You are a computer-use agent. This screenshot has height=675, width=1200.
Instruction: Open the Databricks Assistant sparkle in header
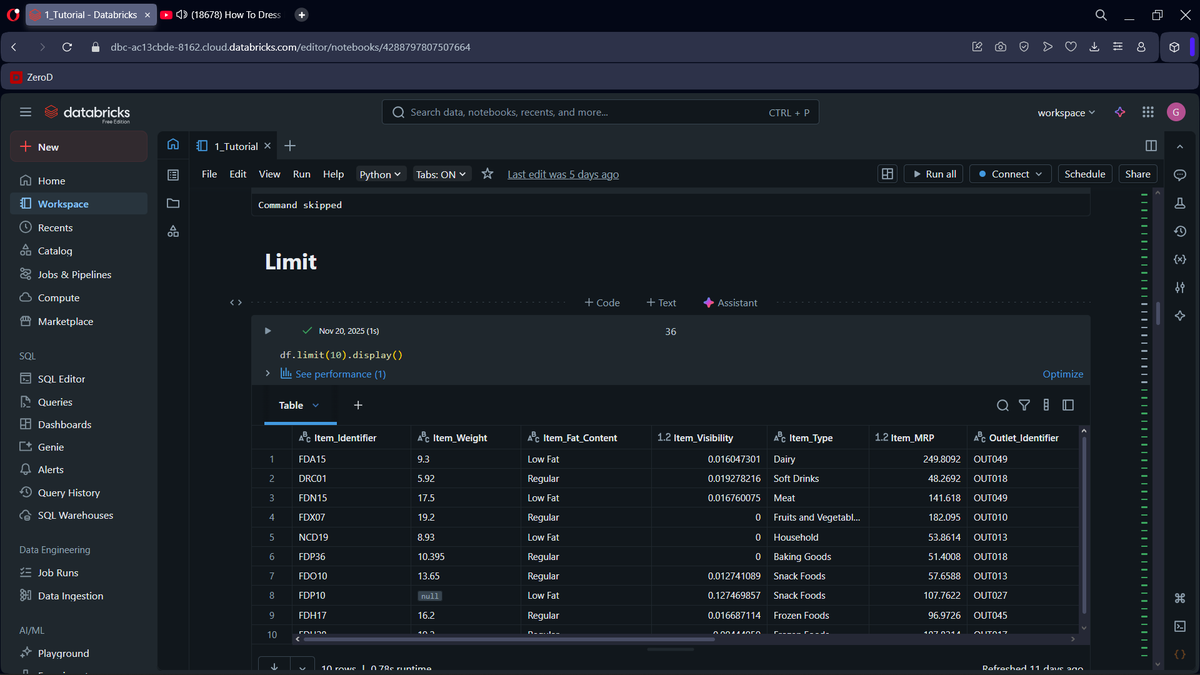[x=1120, y=112]
